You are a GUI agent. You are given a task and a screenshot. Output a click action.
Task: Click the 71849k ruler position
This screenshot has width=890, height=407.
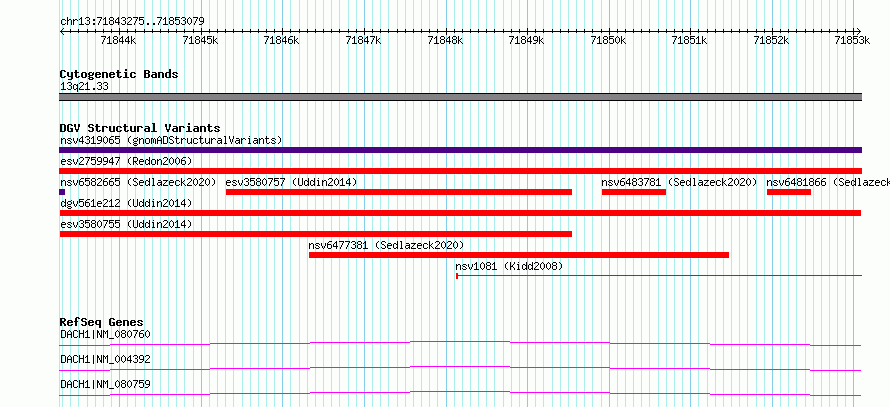pos(527,40)
